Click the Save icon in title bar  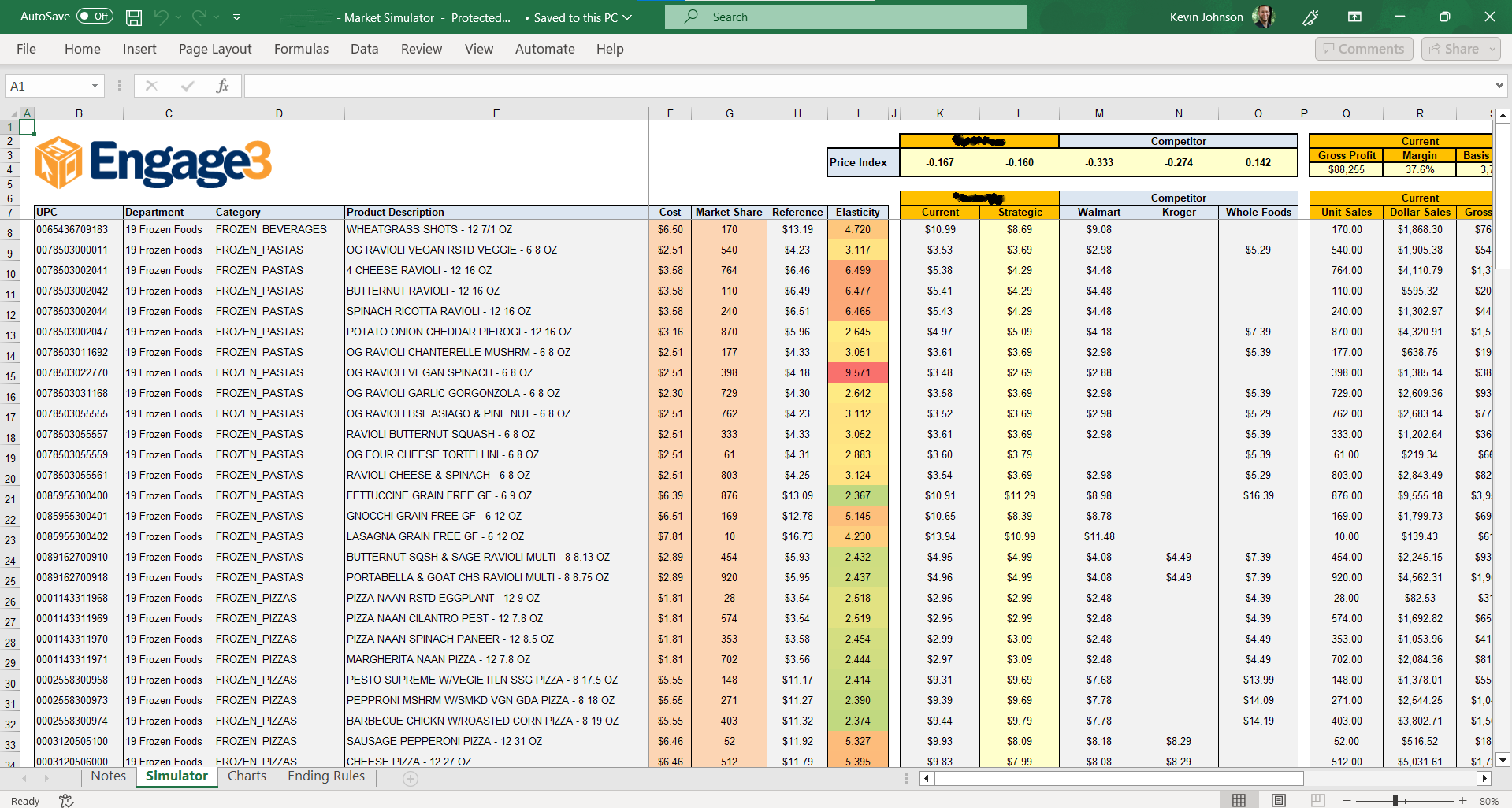(134, 17)
